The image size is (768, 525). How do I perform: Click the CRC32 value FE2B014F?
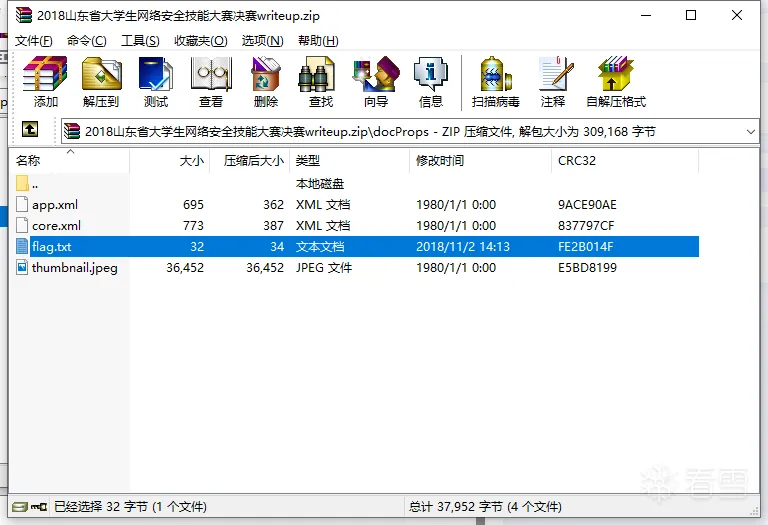(585, 247)
